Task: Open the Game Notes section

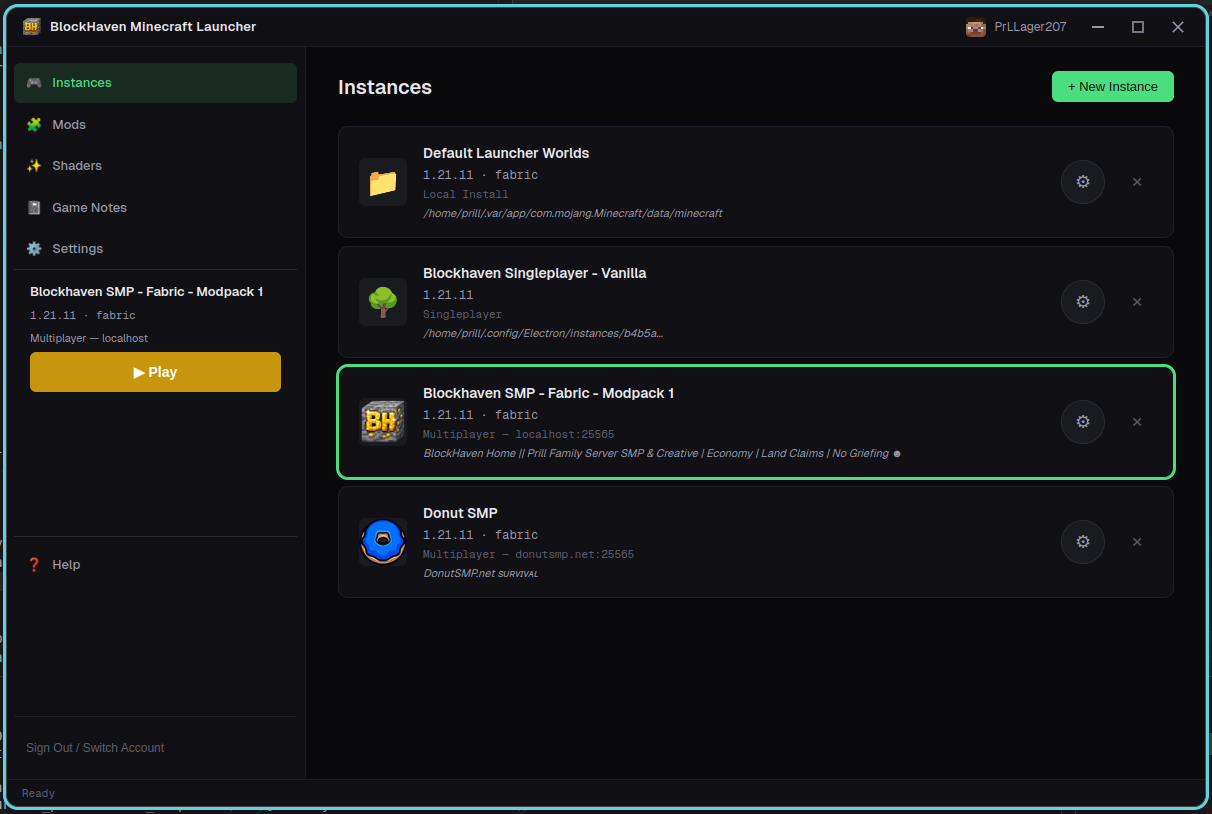Action: (155, 208)
